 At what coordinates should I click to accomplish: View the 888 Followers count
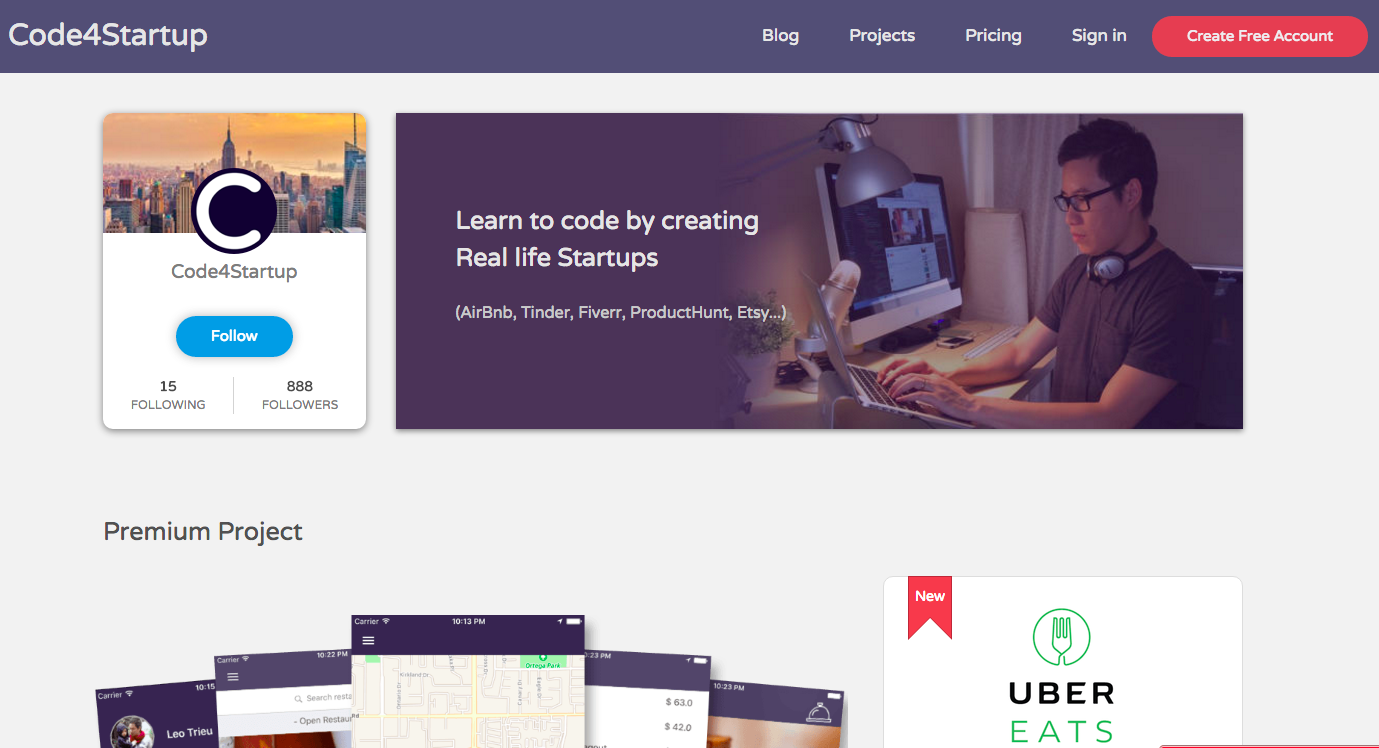point(300,395)
